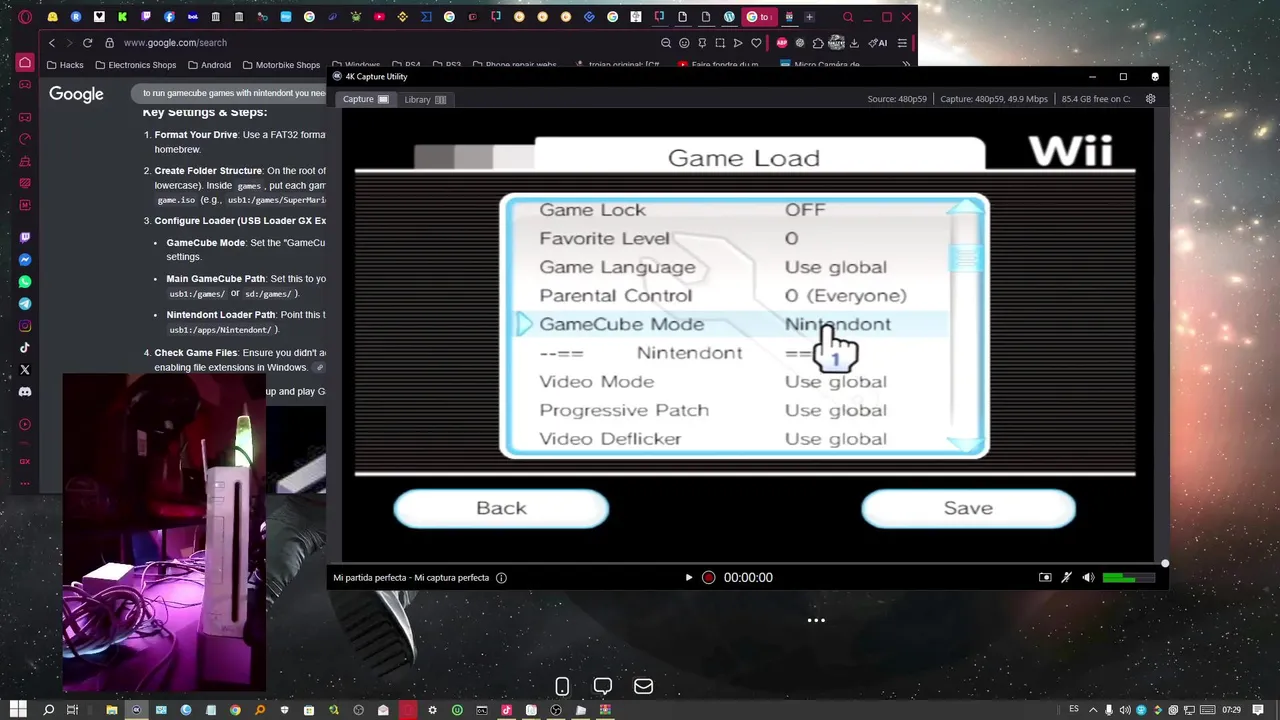
Task: Bookmark page with the heart icon
Action: point(756,43)
